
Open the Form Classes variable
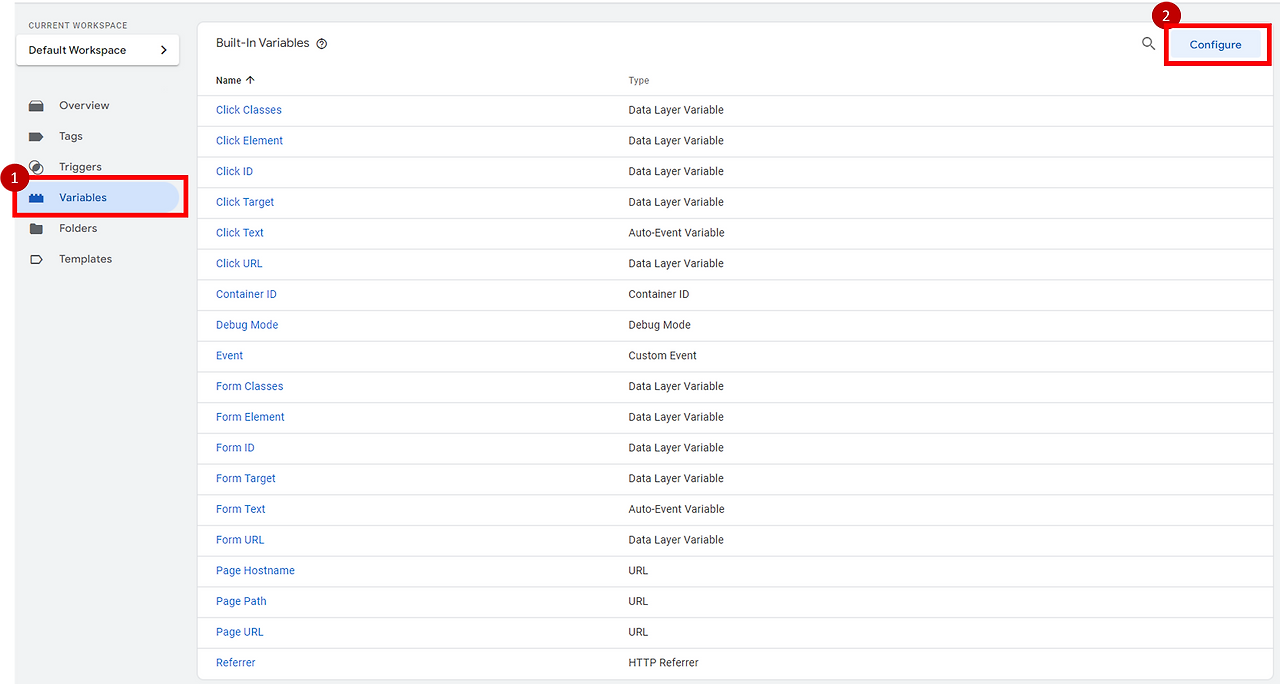pos(249,386)
